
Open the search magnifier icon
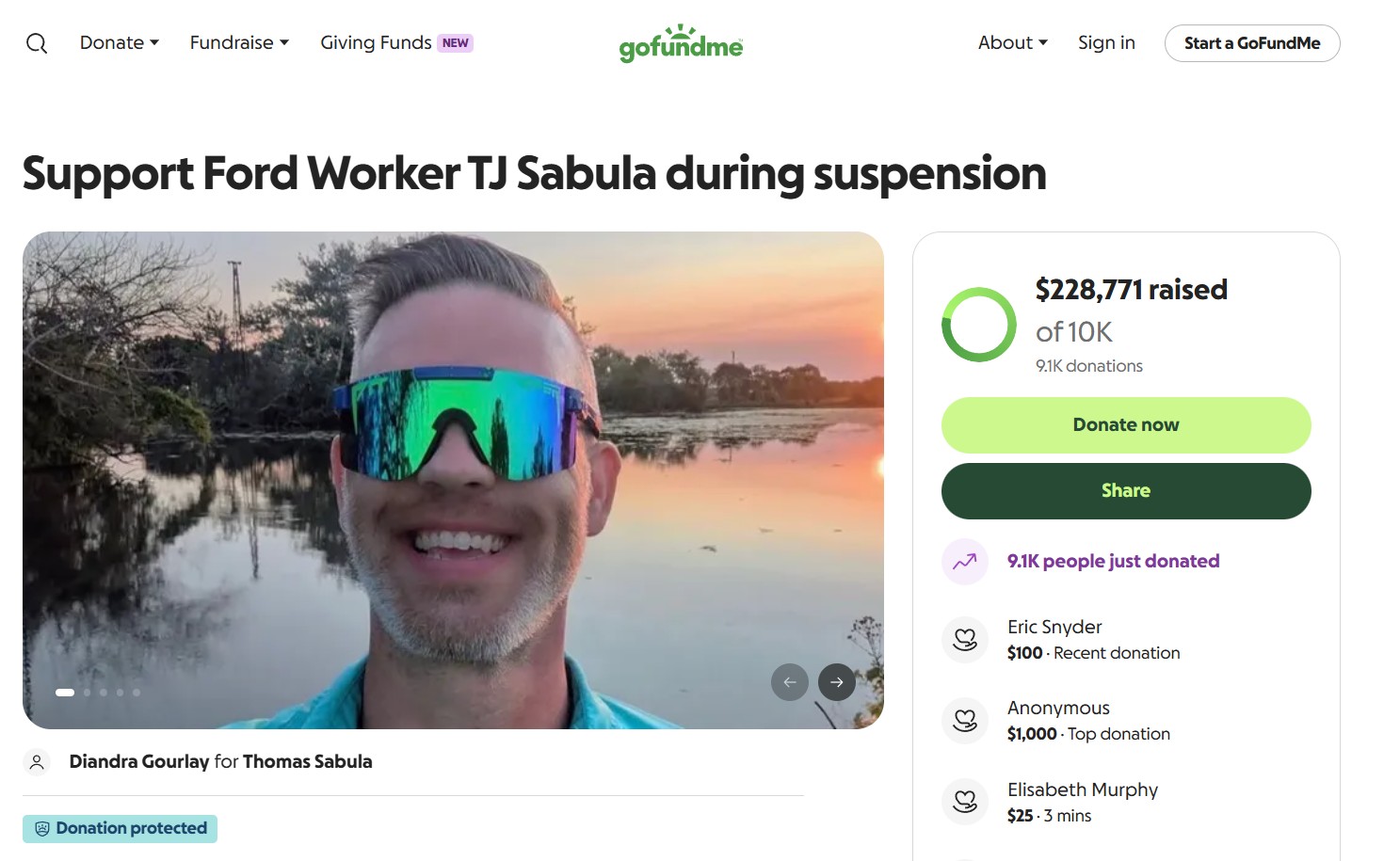pos(37,43)
